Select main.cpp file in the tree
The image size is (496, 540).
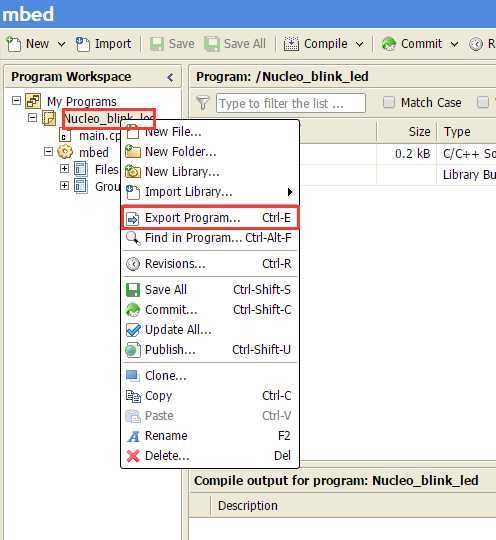[x=99, y=136]
